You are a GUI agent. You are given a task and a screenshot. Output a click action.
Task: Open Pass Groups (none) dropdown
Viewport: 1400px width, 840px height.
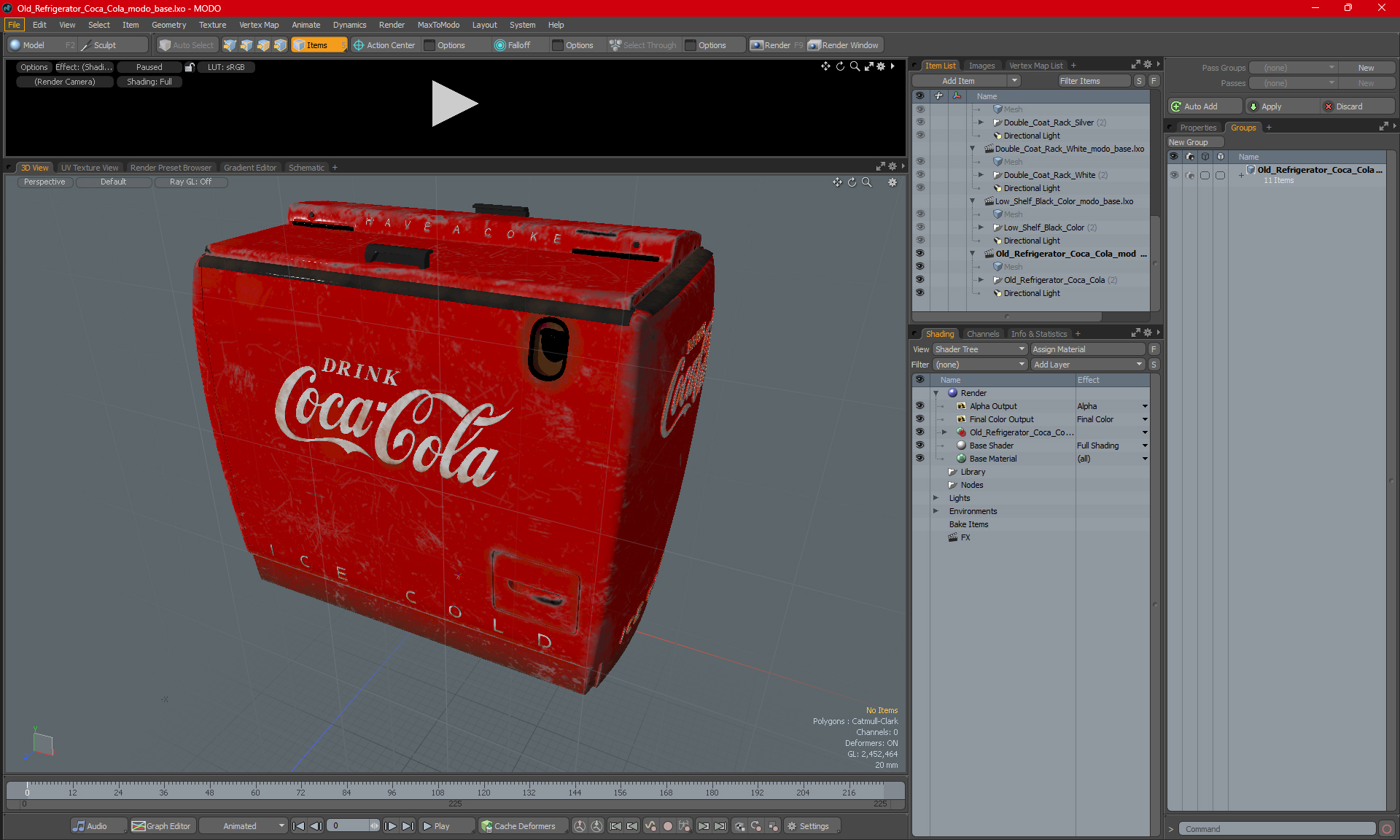click(1293, 68)
